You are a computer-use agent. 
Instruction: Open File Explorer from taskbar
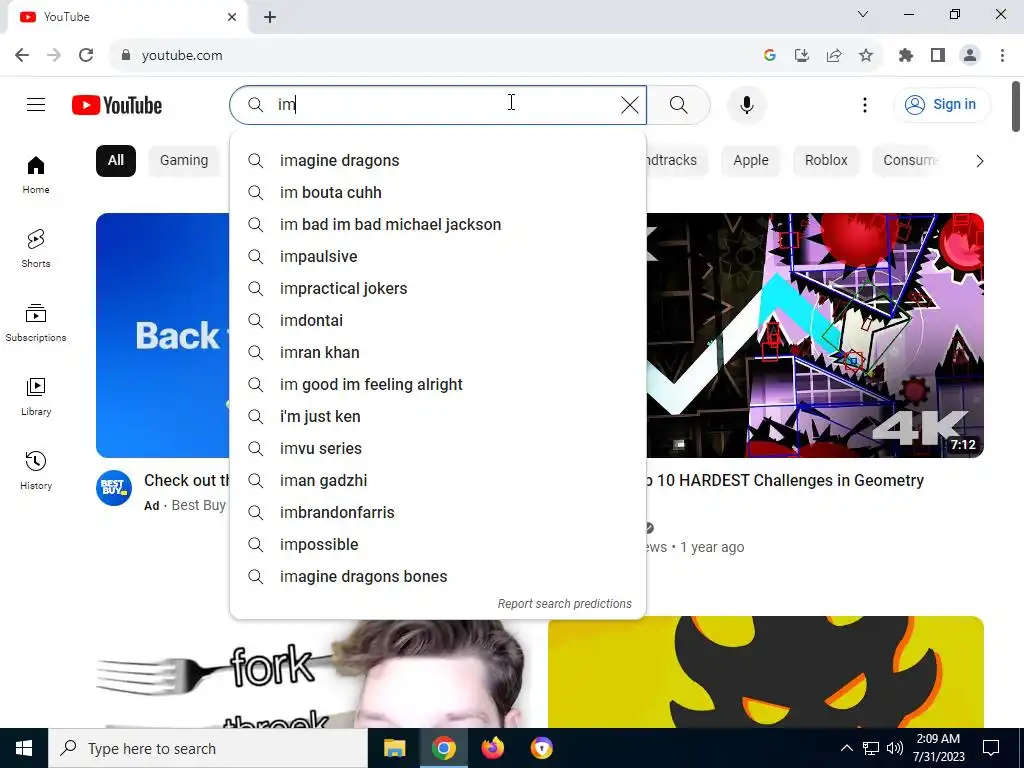(394, 748)
